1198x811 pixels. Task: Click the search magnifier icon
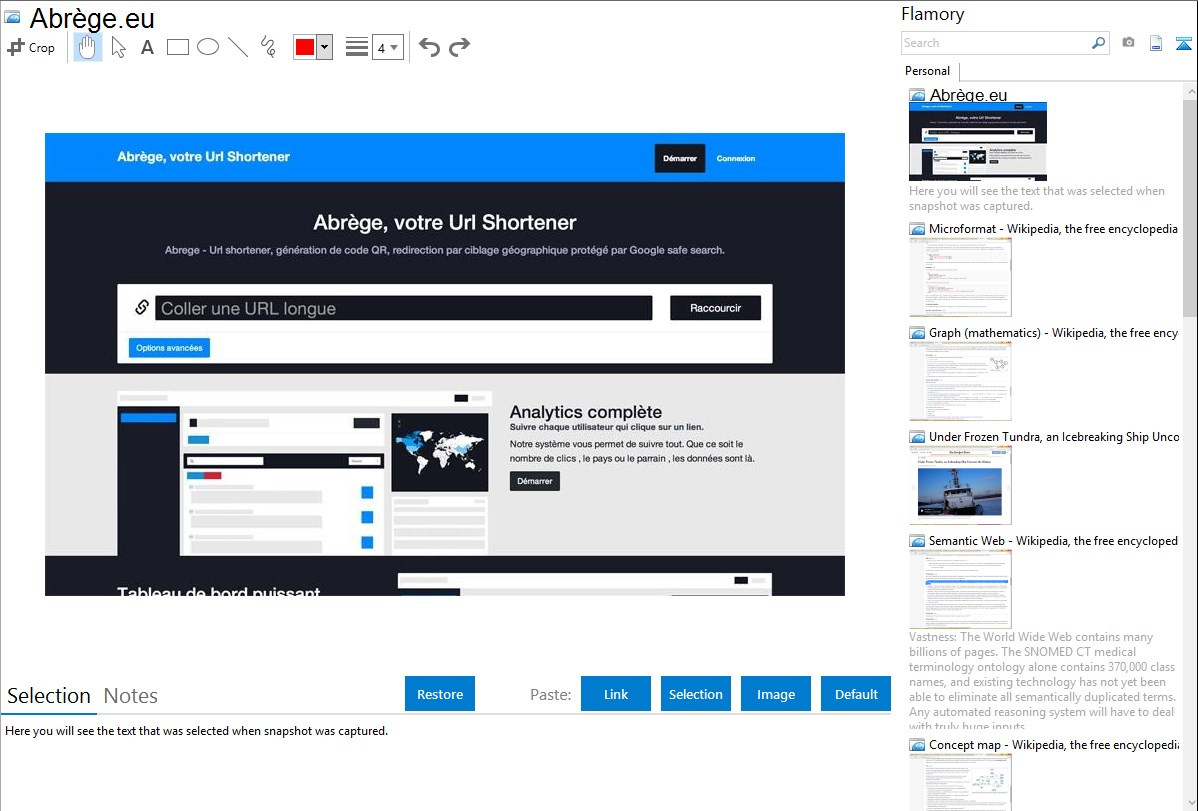pyautogui.click(x=1099, y=43)
